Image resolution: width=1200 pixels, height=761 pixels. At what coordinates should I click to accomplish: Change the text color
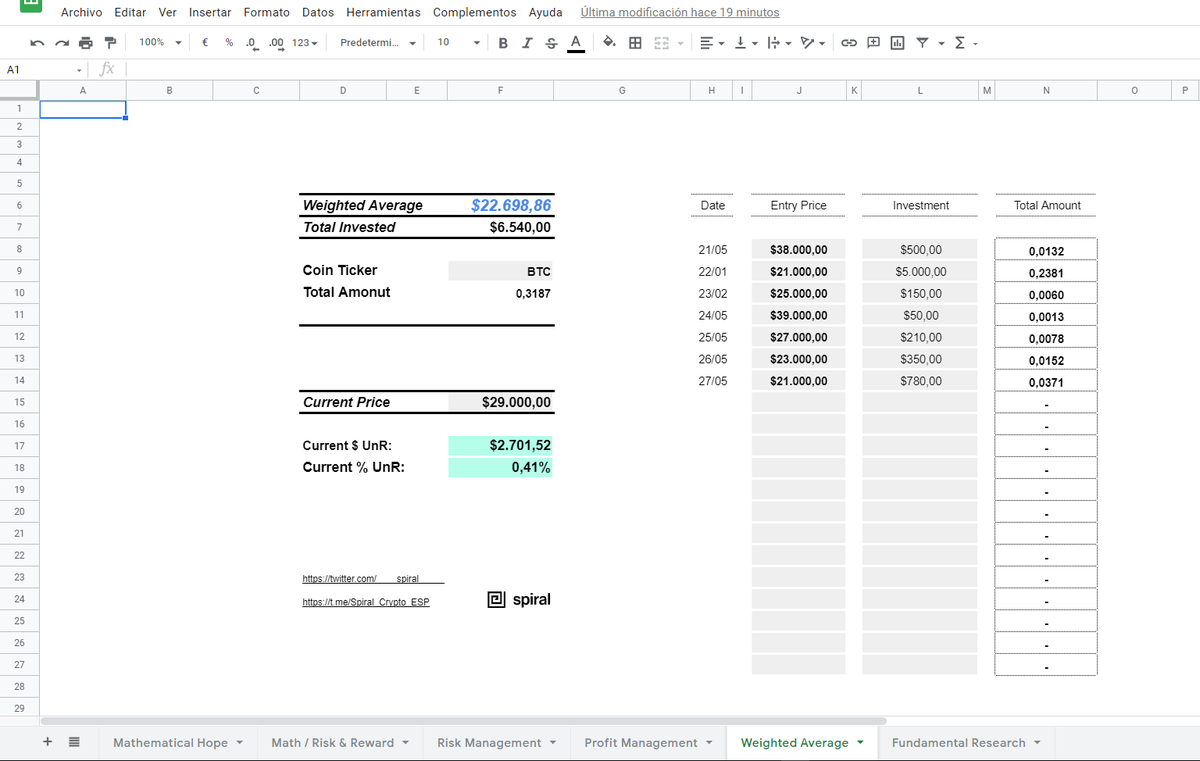point(575,43)
